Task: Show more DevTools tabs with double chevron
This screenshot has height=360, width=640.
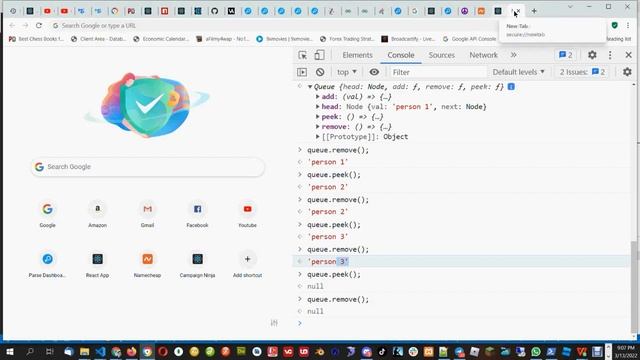Action: tap(513, 55)
